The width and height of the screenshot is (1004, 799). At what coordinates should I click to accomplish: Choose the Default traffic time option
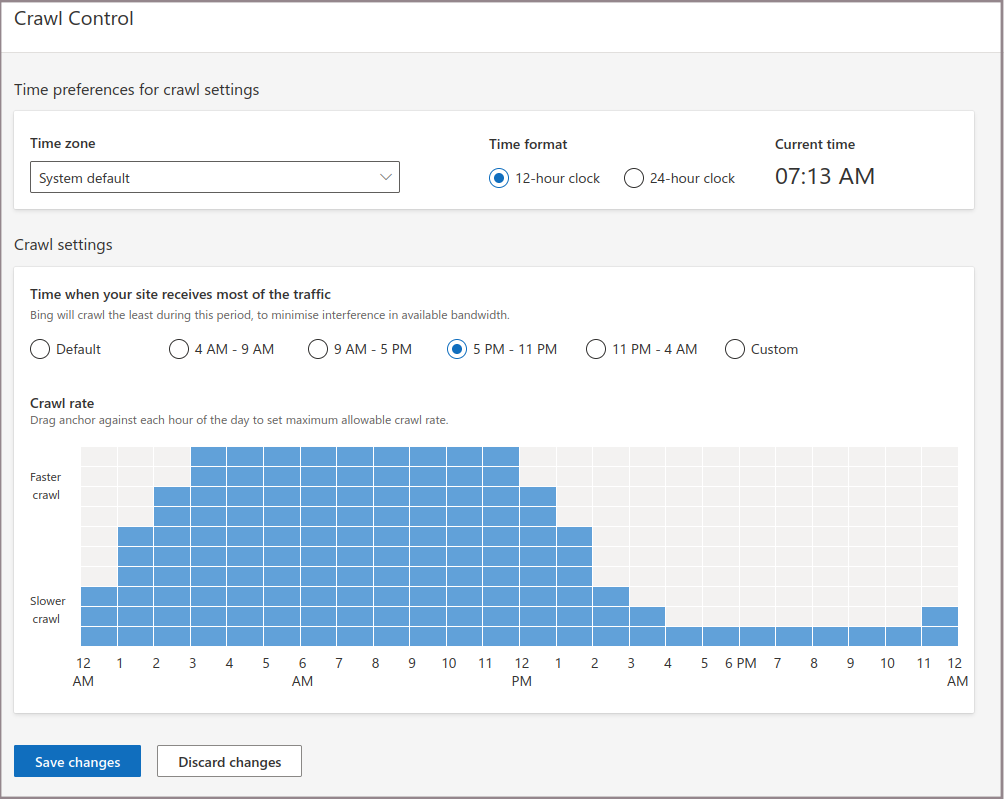click(41, 349)
